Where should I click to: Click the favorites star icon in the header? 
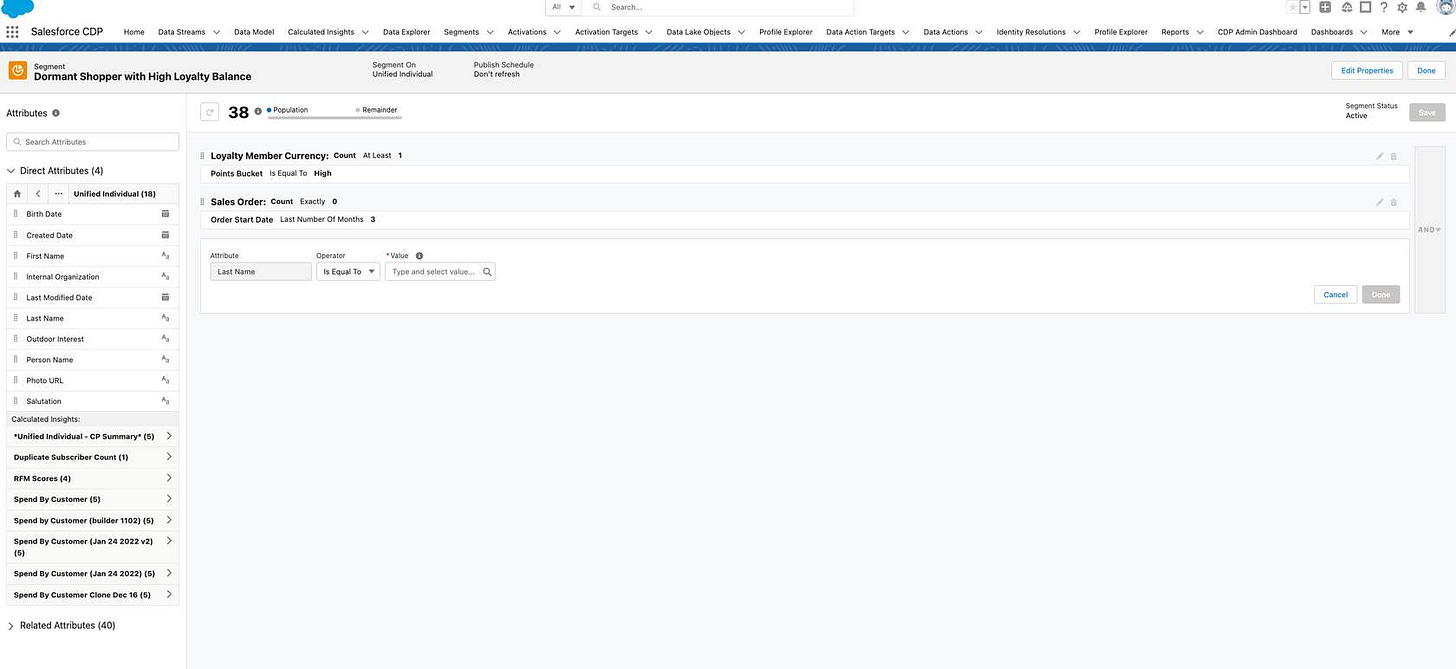tap(1292, 7)
